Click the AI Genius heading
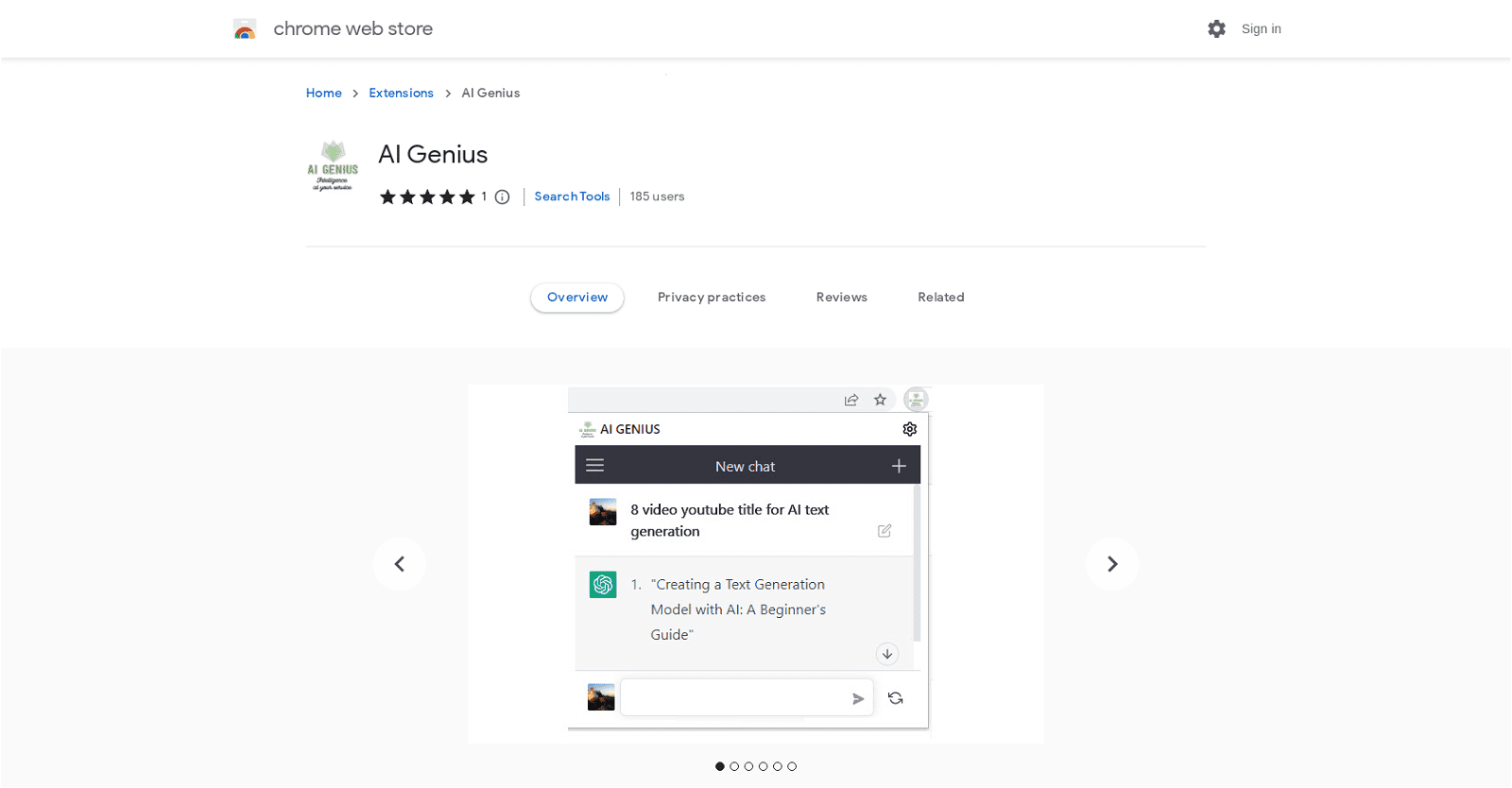Viewport: 1512px width, 788px height. click(x=433, y=154)
